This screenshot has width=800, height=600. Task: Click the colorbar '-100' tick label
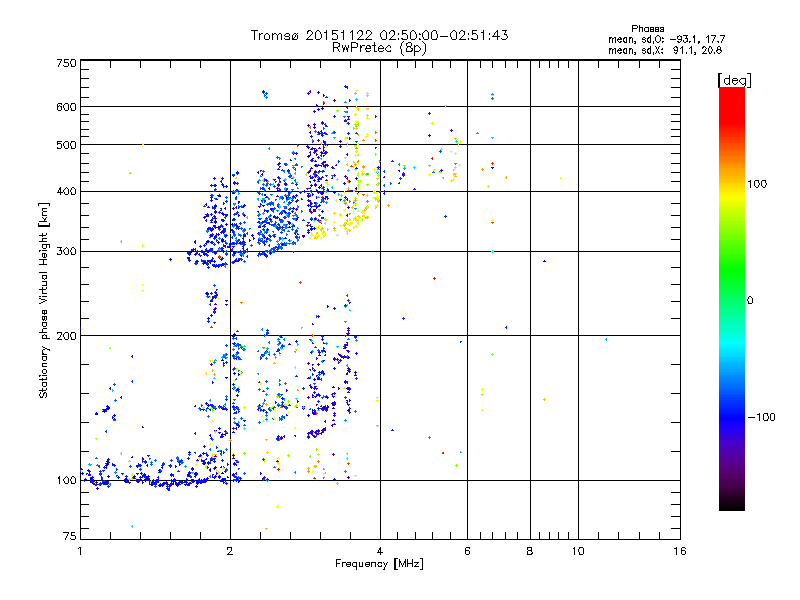coord(762,417)
